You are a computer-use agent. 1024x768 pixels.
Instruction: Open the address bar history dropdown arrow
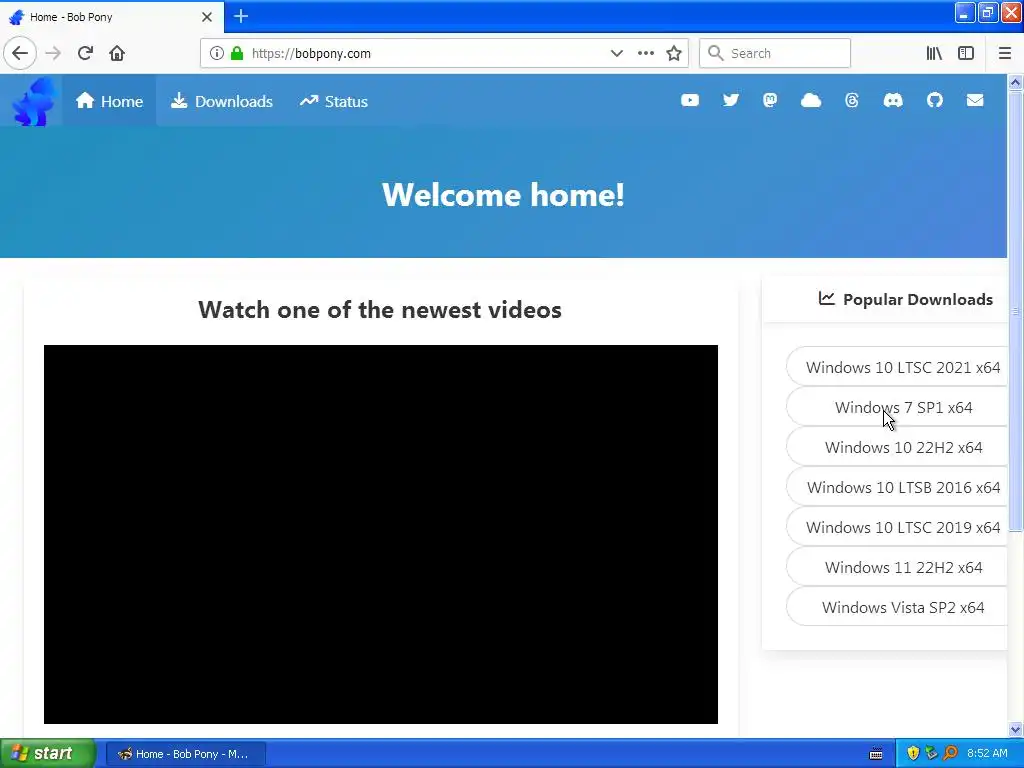point(616,53)
